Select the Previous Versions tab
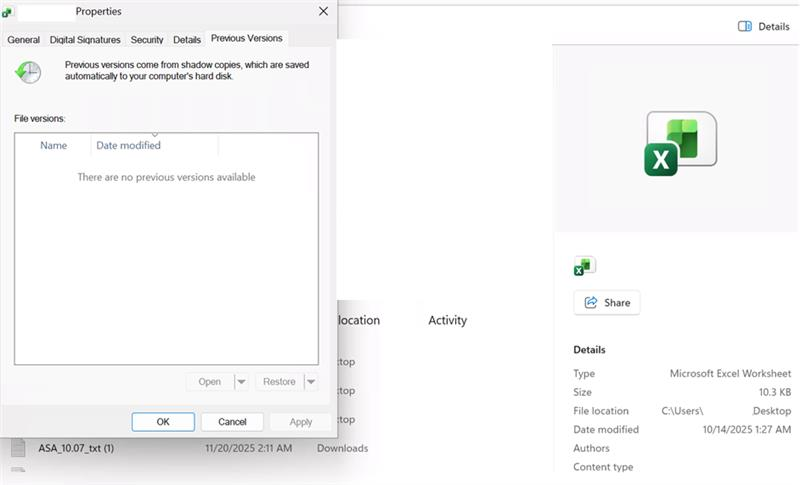 click(x=246, y=38)
